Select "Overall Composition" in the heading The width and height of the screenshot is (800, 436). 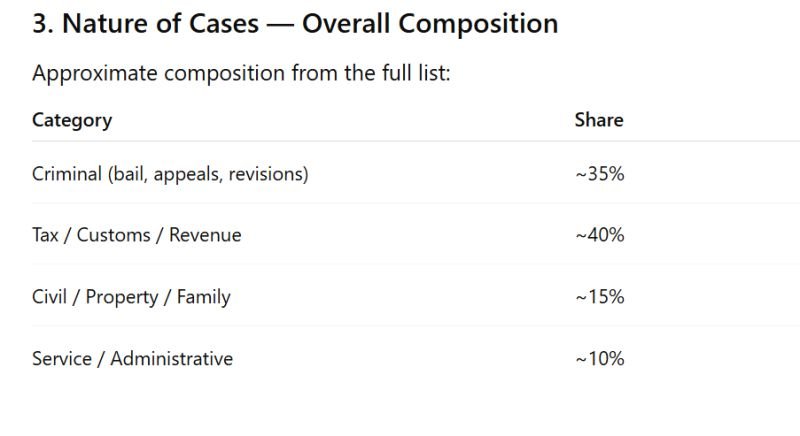tap(430, 24)
